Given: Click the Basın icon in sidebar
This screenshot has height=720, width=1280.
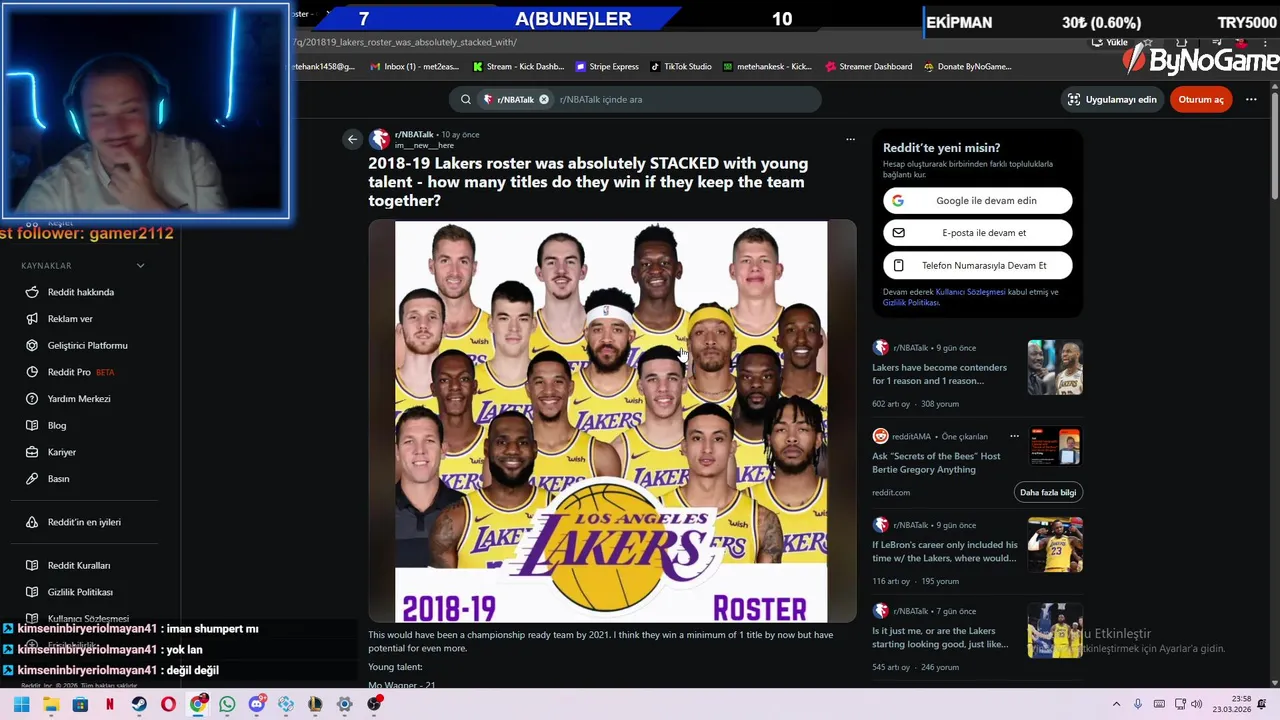Looking at the screenshot, I should (x=32, y=478).
